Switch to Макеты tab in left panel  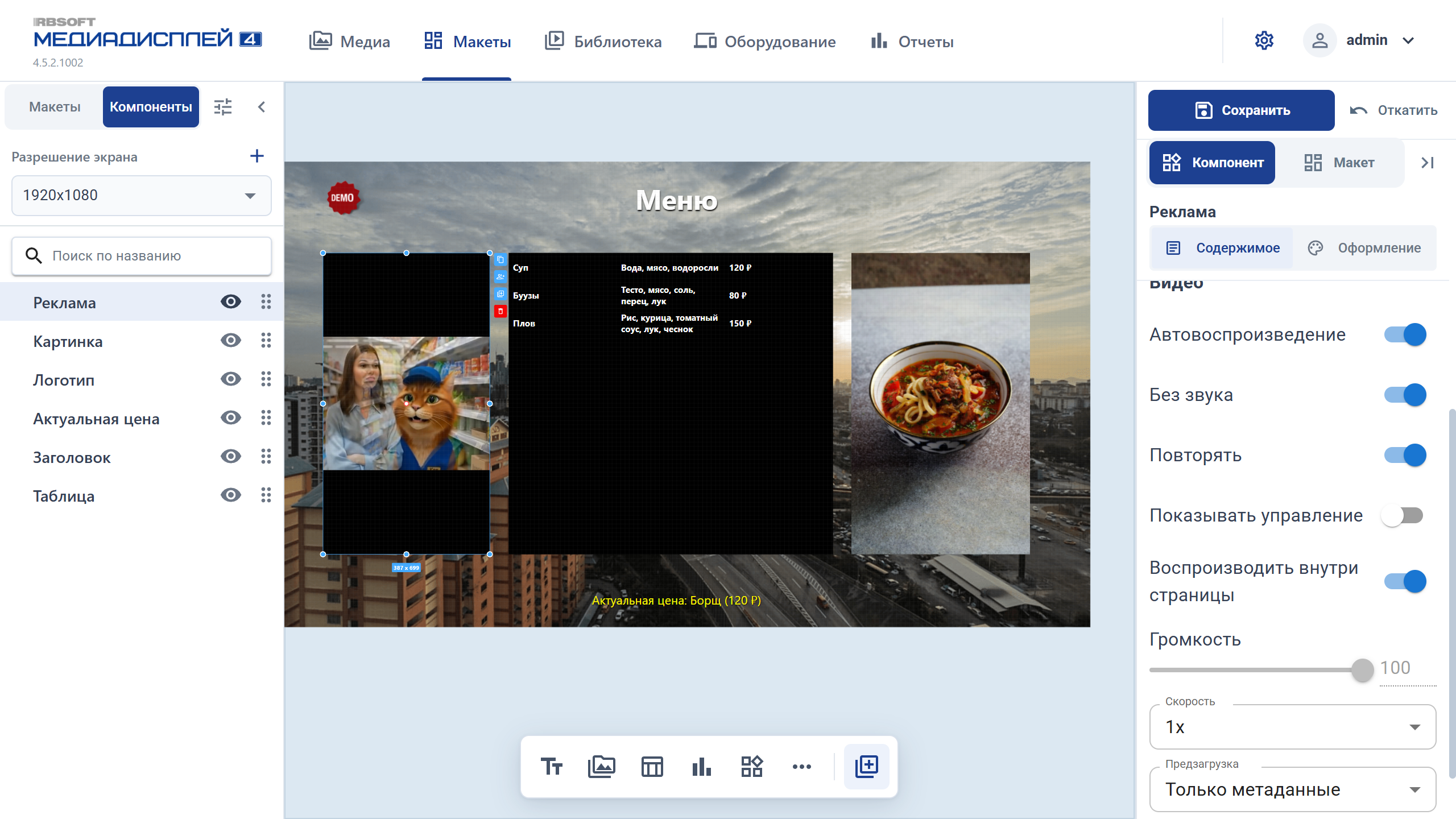(x=55, y=107)
